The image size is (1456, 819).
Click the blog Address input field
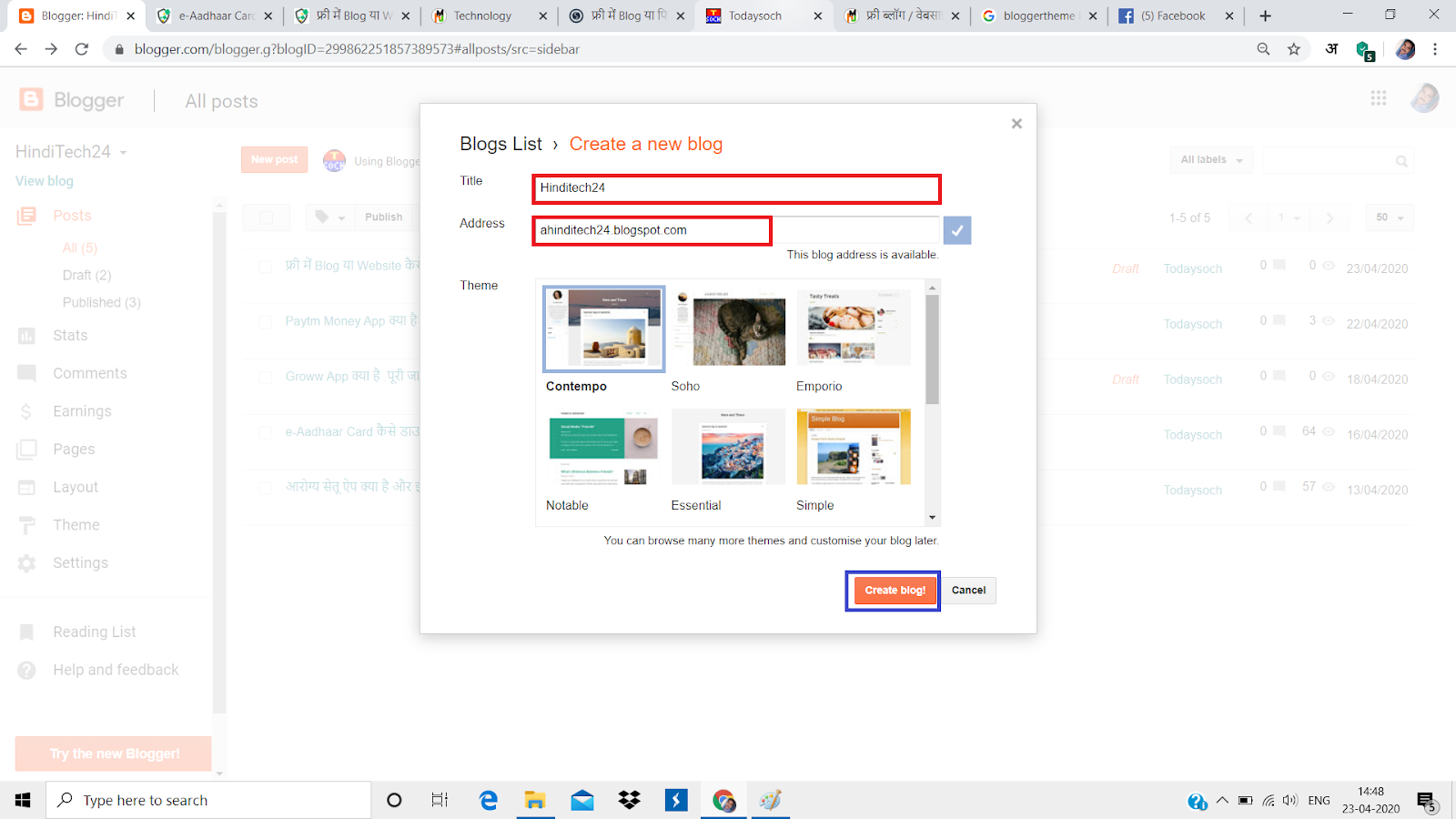point(736,230)
